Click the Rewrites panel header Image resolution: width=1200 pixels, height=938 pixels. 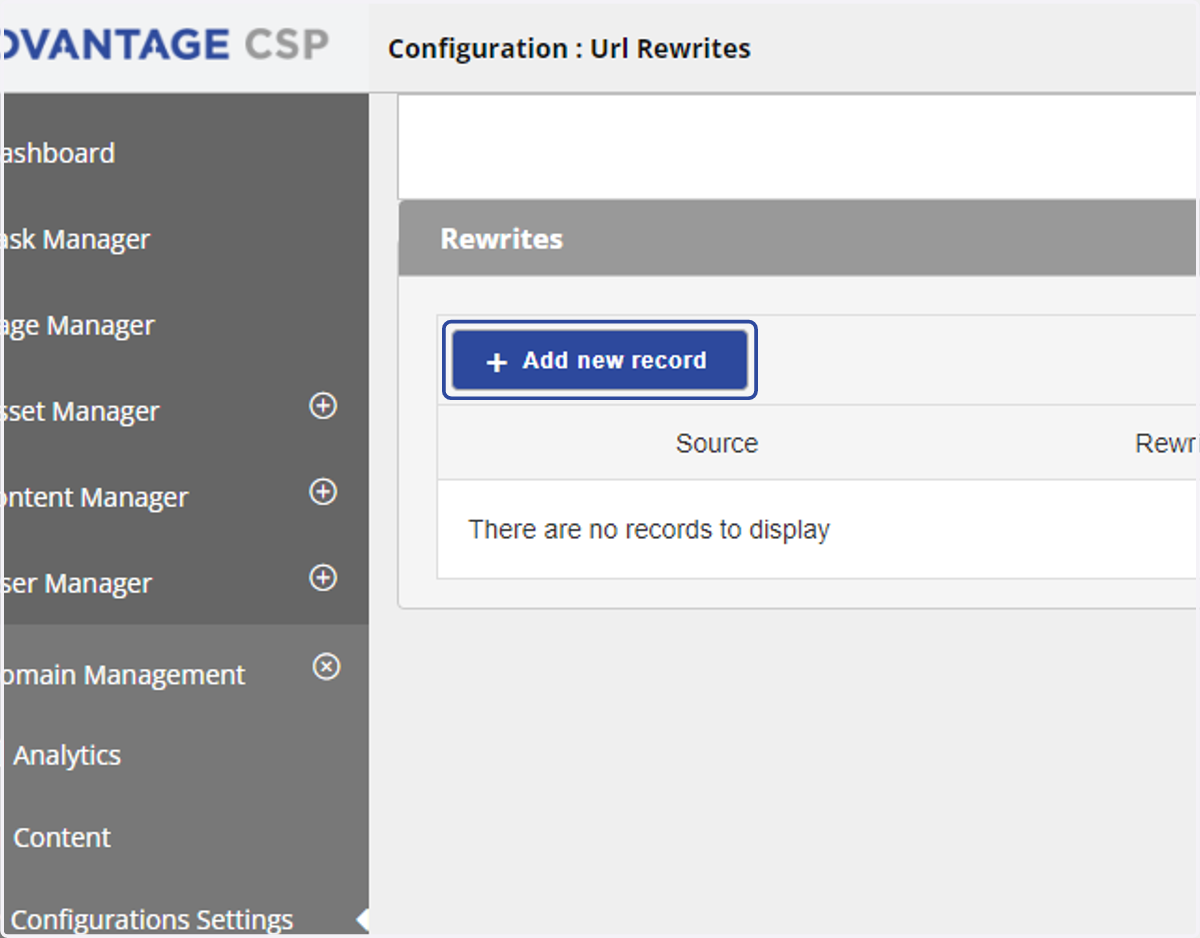click(798, 238)
